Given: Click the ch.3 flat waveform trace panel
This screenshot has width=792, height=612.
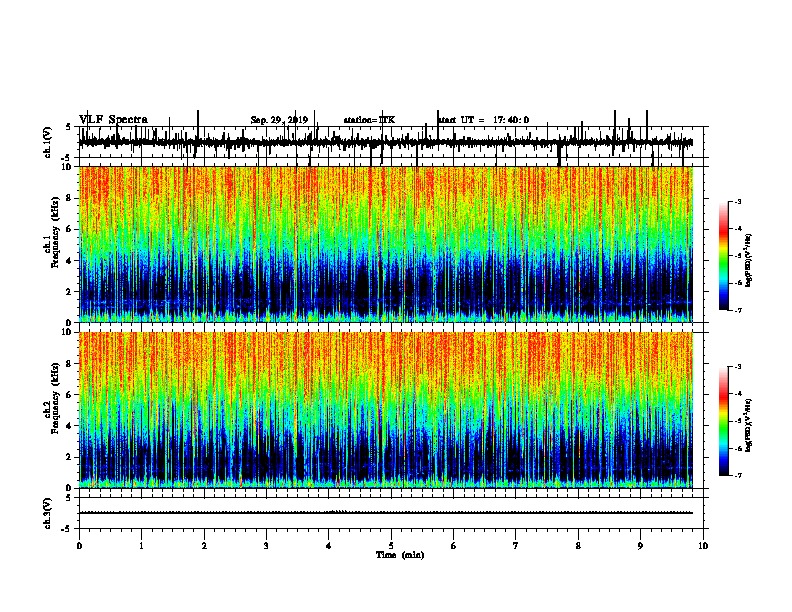Looking at the screenshot, I should (391, 513).
